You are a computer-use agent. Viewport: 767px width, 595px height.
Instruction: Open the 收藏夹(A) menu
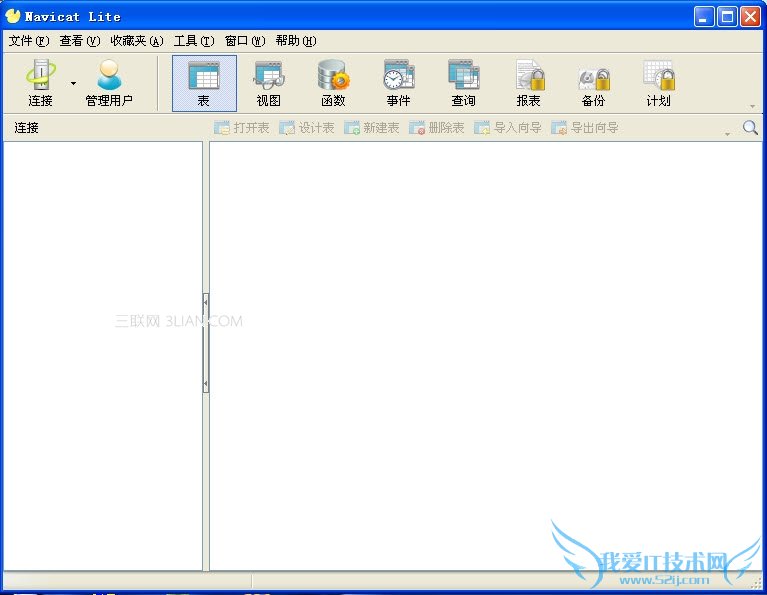point(137,41)
